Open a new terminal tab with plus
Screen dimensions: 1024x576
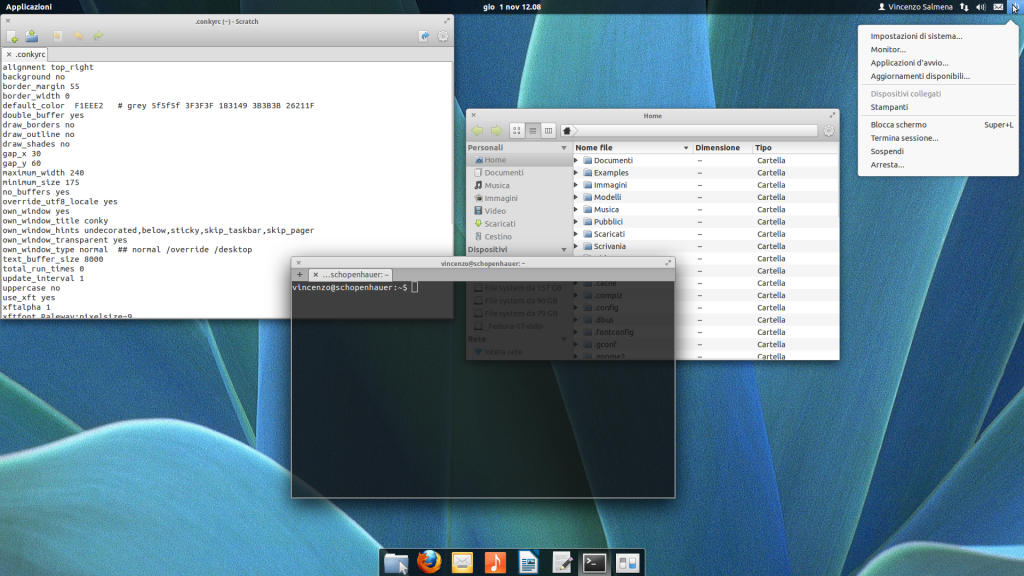(299, 274)
